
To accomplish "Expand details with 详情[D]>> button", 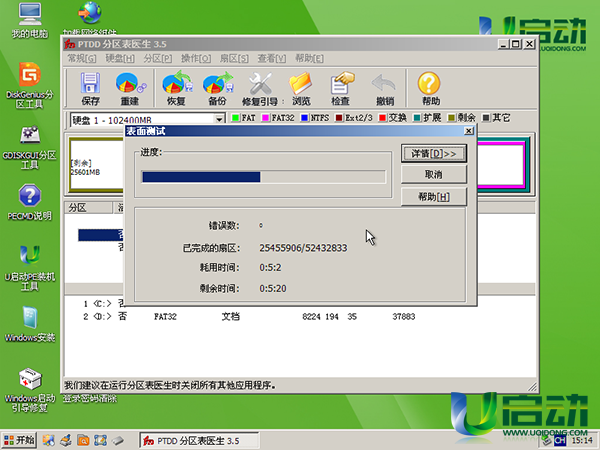I will pyautogui.click(x=434, y=154).
